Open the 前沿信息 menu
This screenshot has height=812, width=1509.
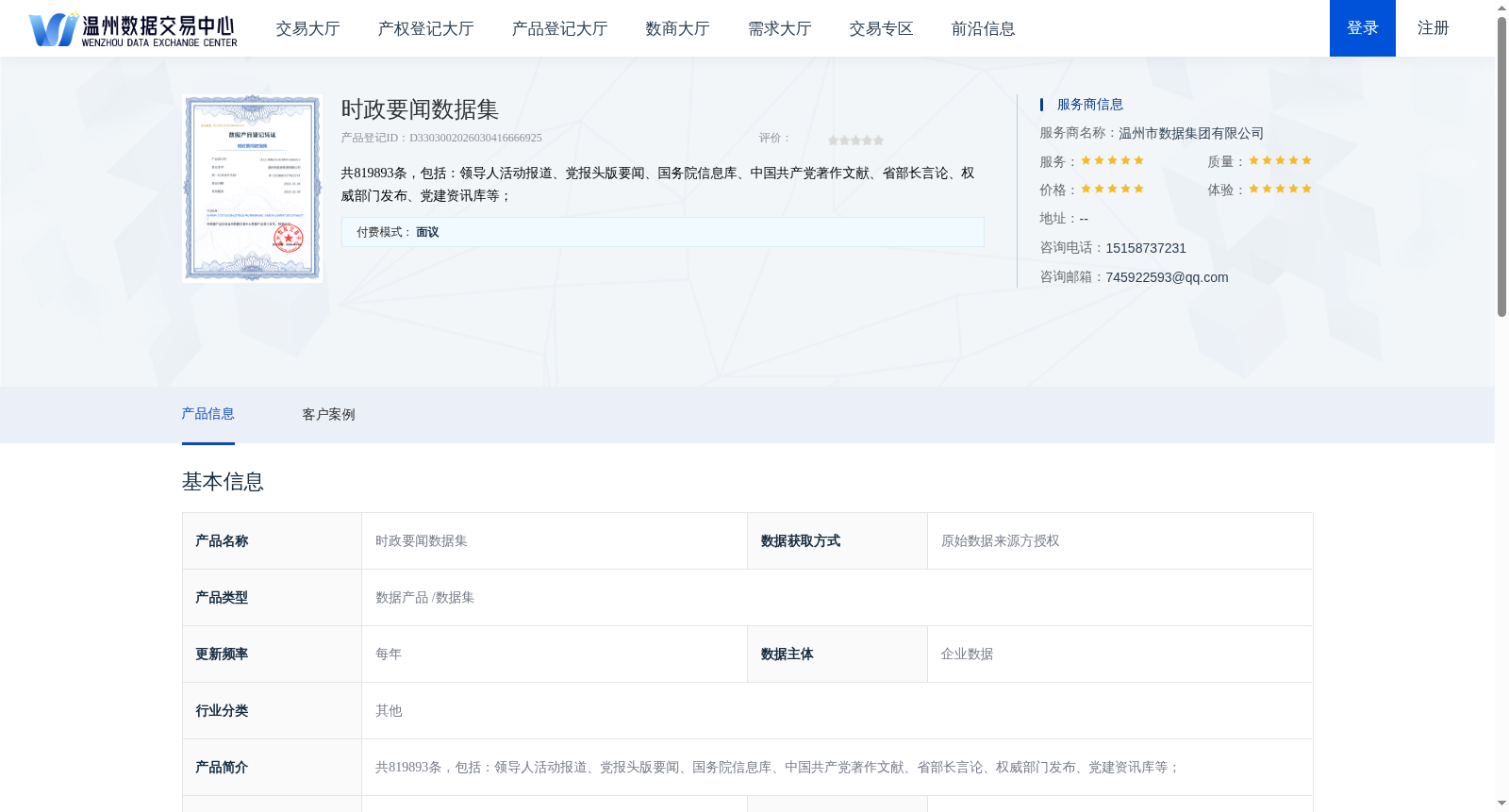(x=983, y=28)
